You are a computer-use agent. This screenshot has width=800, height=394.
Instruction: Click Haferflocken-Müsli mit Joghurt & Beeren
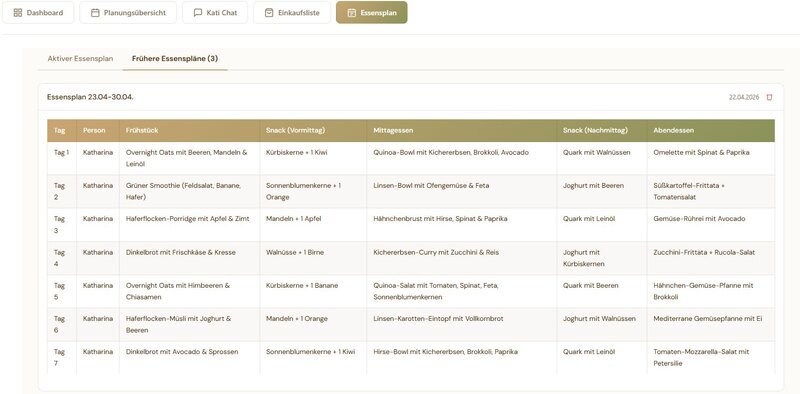[189, 325]
